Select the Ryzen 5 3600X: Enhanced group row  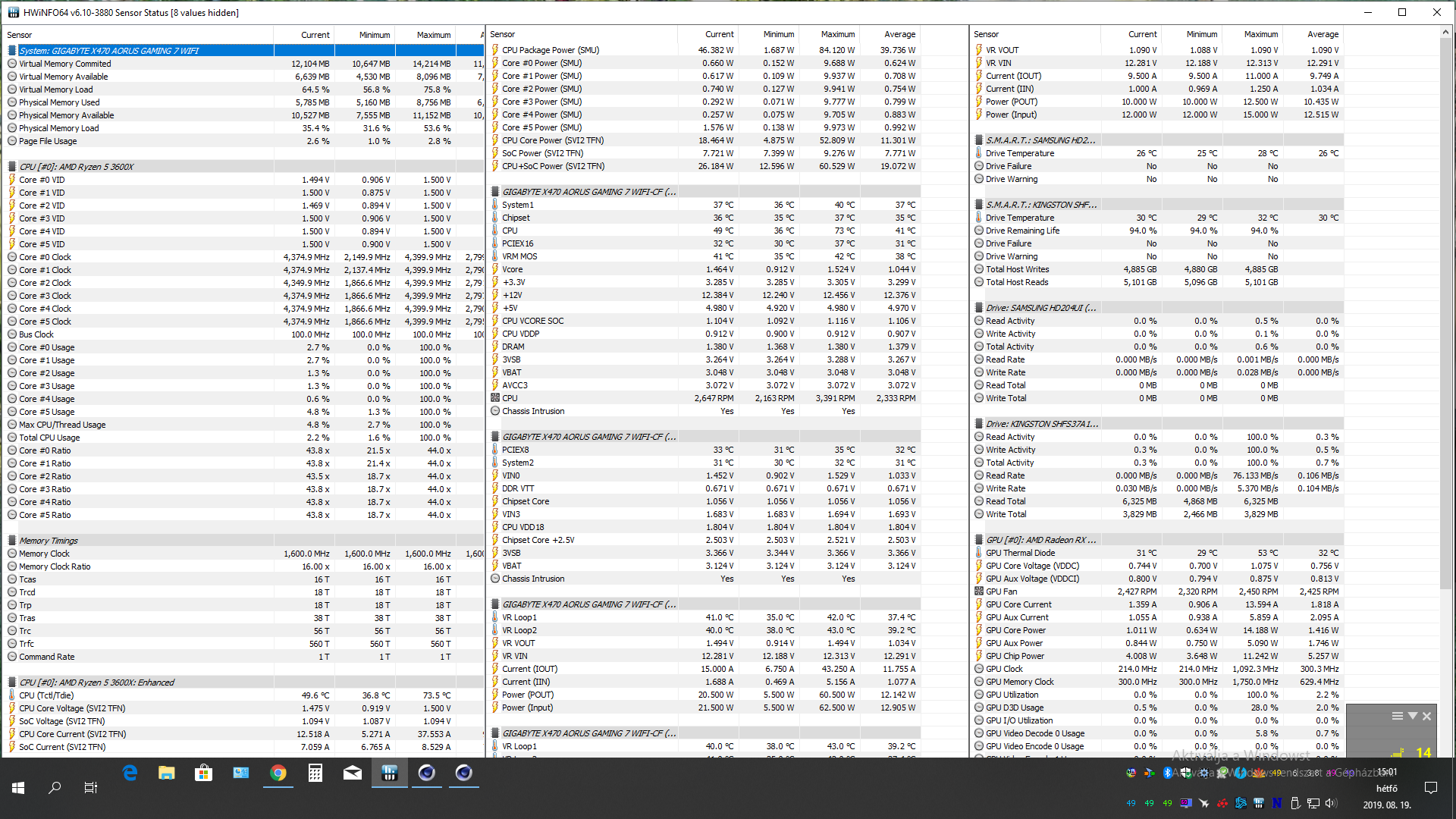[x=245, y=682]
